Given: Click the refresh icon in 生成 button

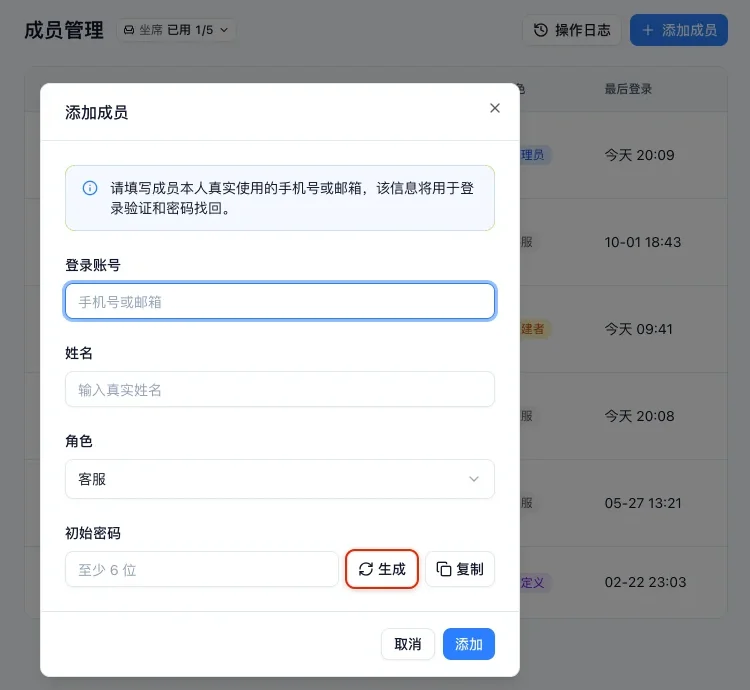Looking at the screenshot, I should [366, 569].
